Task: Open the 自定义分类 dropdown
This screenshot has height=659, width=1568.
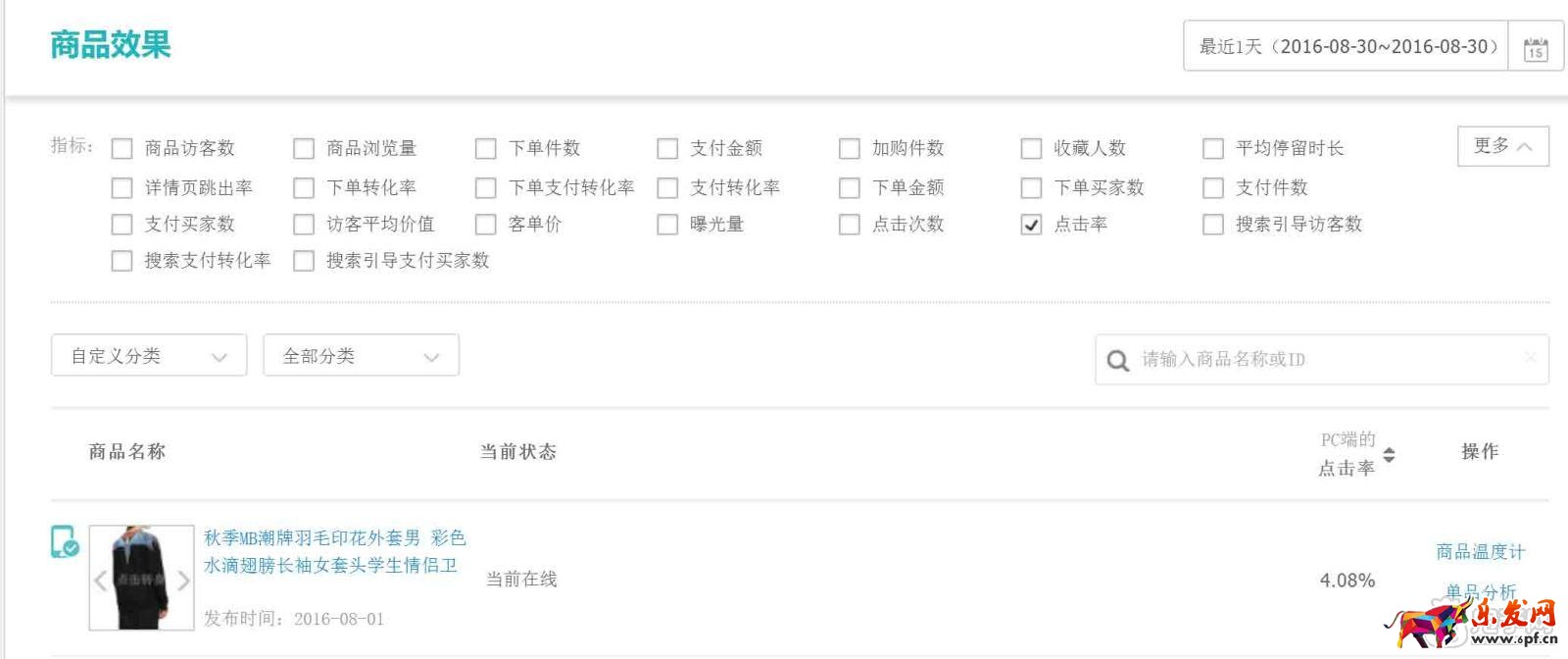Action: pos(149,356)
